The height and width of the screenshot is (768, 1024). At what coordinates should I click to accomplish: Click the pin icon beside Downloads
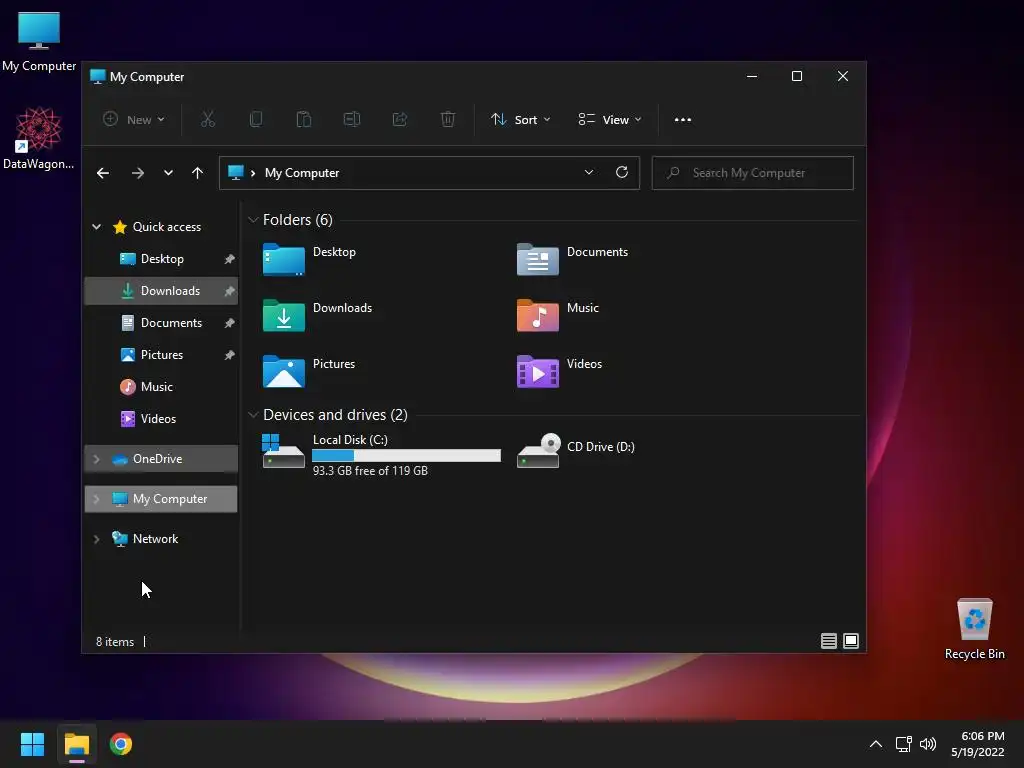tap(229, 291)
